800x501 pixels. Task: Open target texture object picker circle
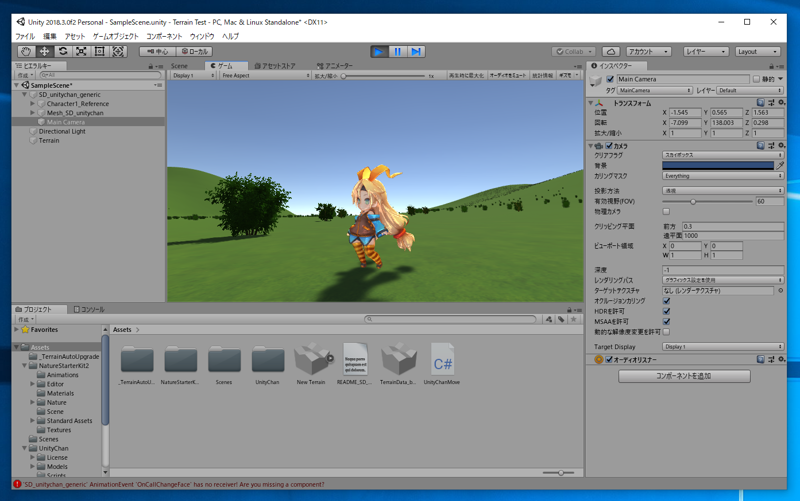pos(780,290)
